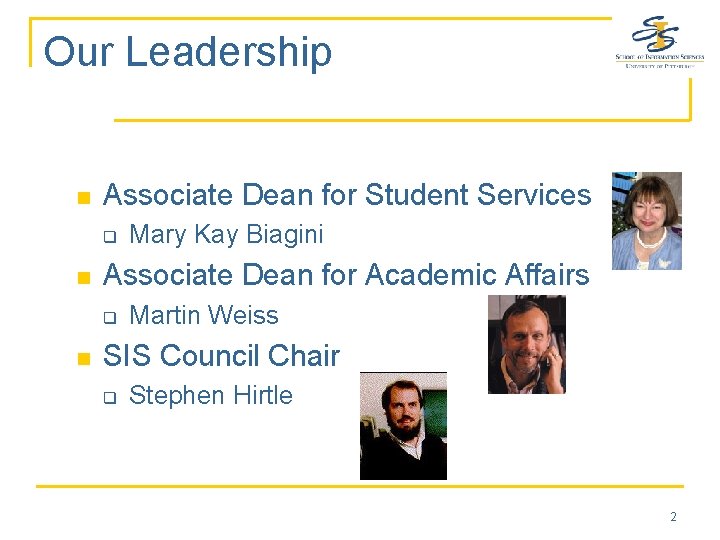Select the photo beside the Student Services heading
Screen dimensions: 720x540
[x=646, y=220]
